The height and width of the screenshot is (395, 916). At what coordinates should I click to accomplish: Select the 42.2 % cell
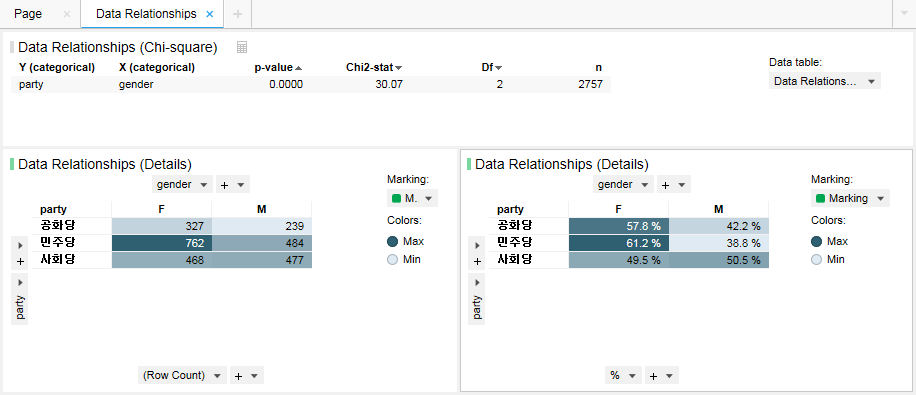click(x=719, y=226)
